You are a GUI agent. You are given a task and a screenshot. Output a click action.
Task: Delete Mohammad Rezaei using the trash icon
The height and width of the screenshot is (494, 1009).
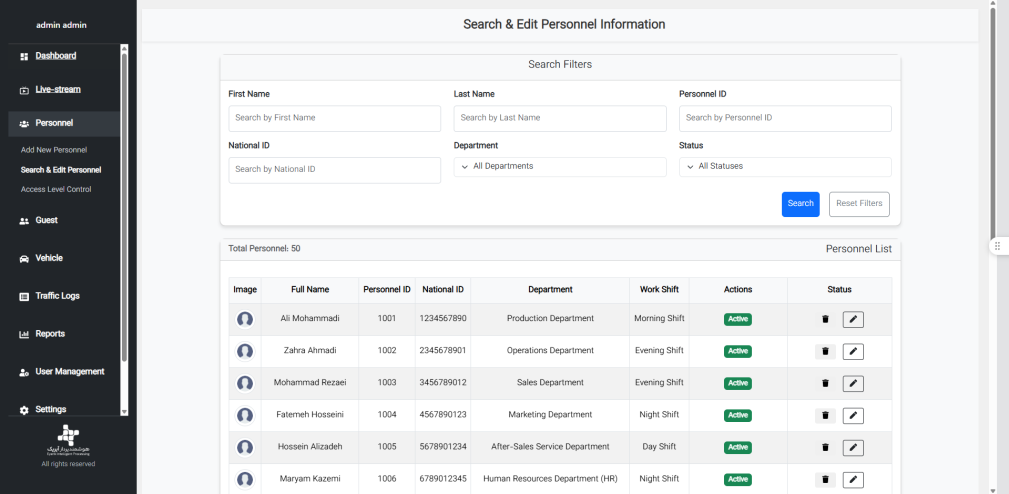(x=825, y=383)
